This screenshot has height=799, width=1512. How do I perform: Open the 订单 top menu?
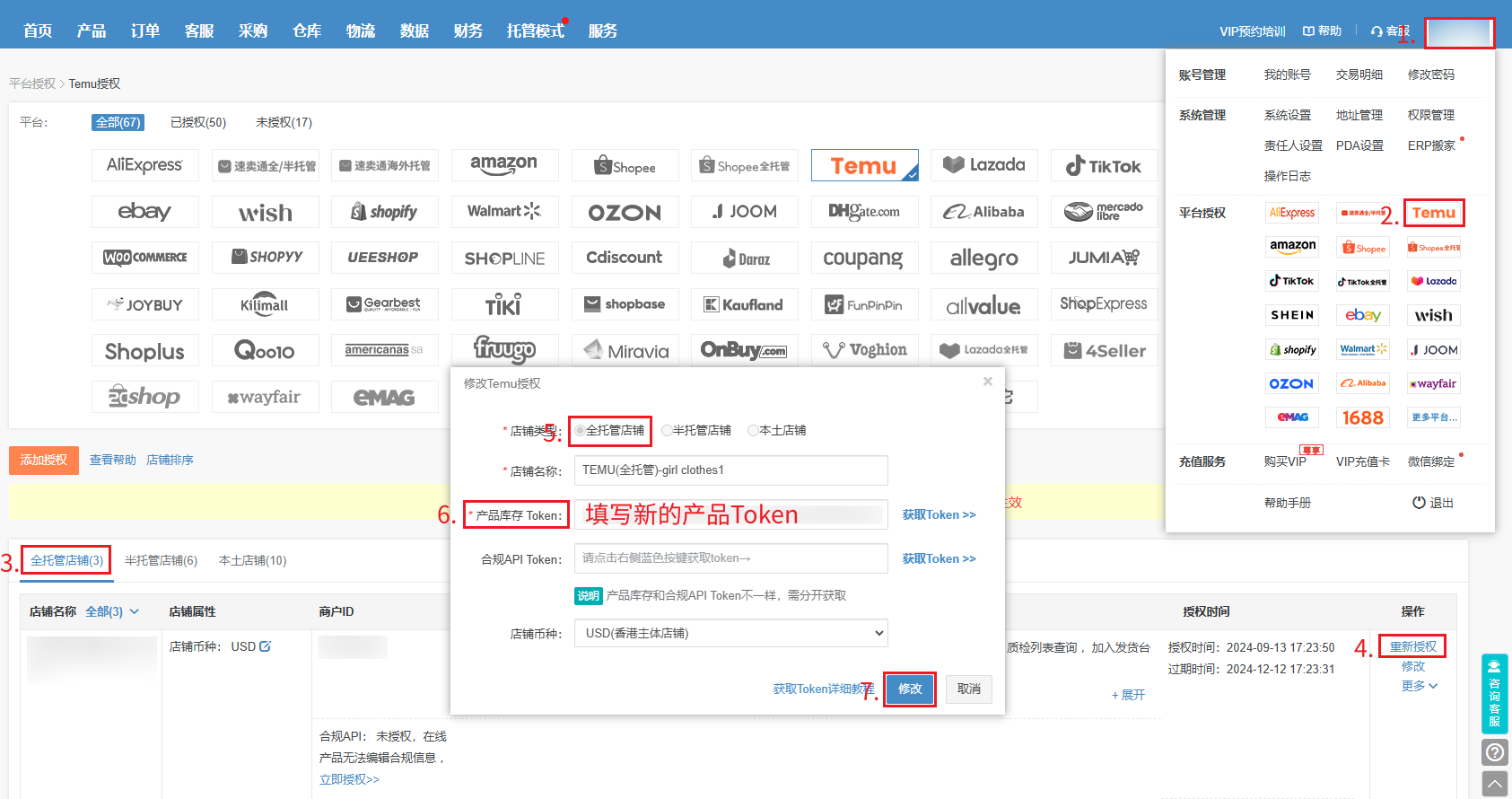click(145, 31)
